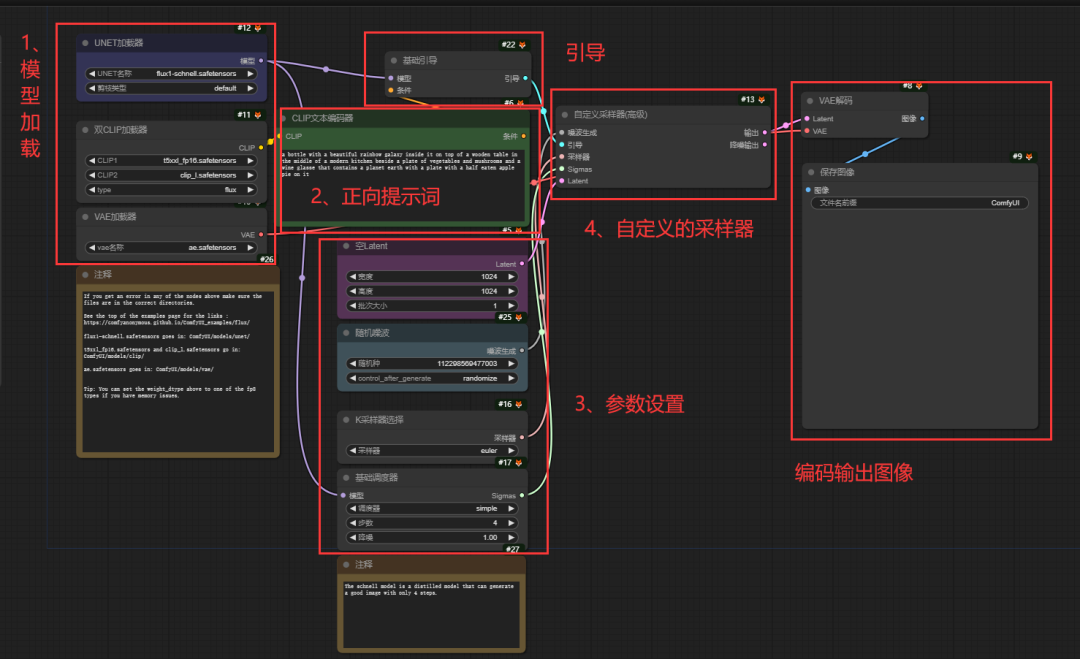
Task: Click the fox badge on UNET加载器 node
Action: tap(259, 28)
